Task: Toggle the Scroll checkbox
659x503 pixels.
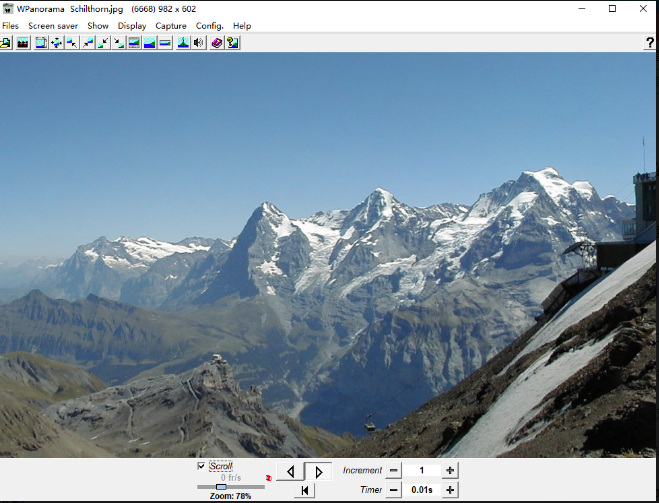Action: 201,466
